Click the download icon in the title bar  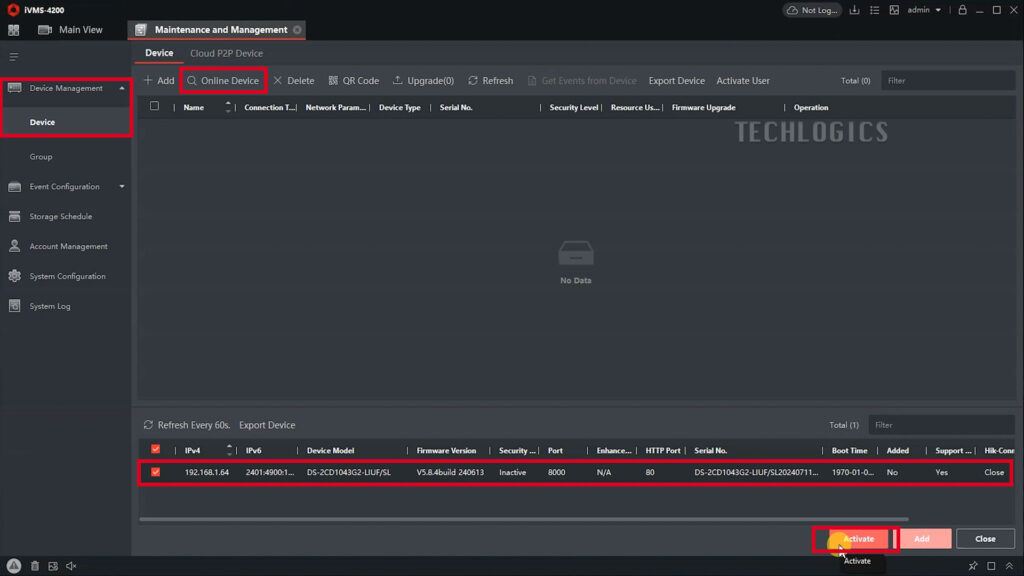(x=854, y=10)
